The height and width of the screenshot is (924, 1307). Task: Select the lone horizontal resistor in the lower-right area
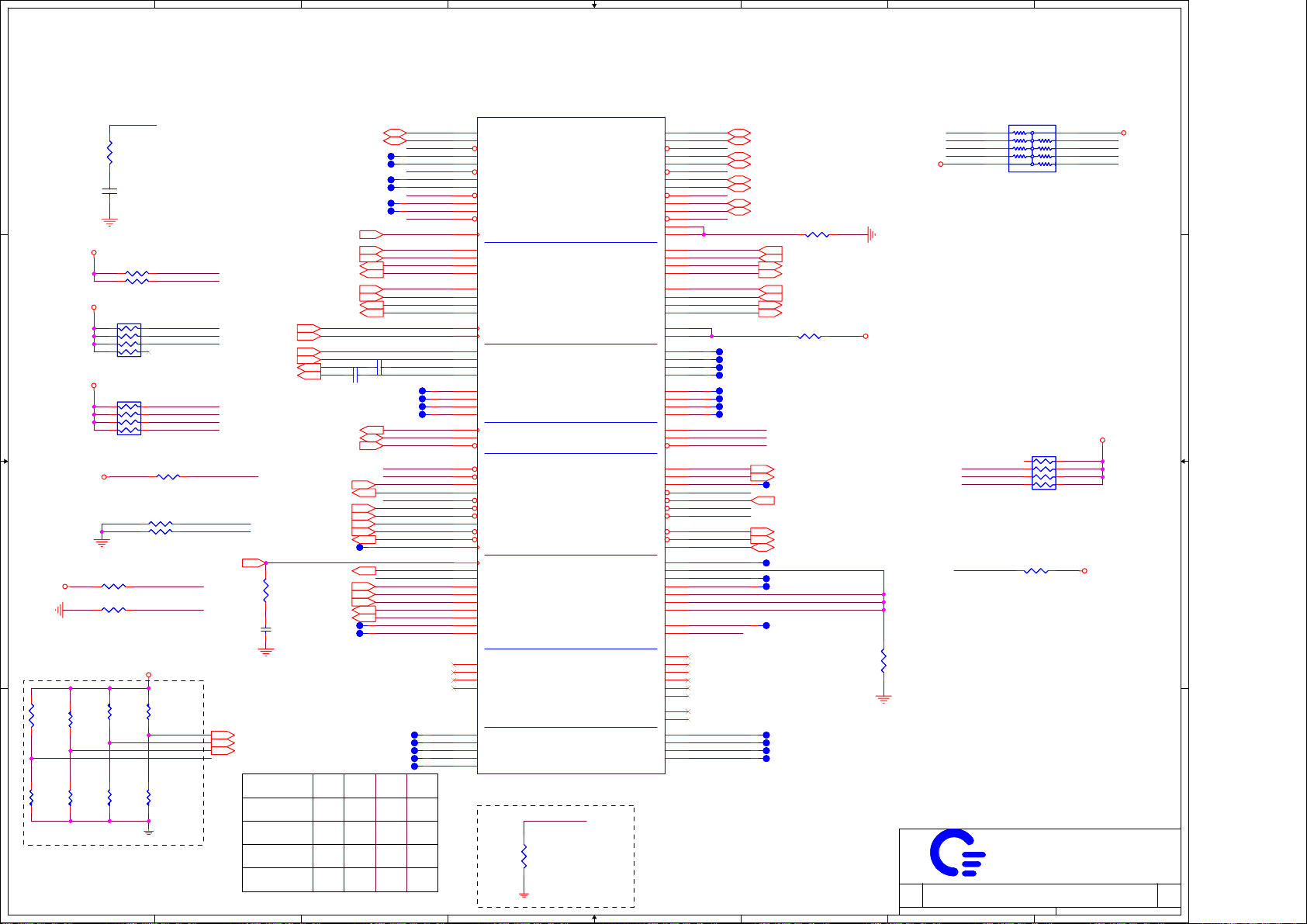(x=1036, y=571)
